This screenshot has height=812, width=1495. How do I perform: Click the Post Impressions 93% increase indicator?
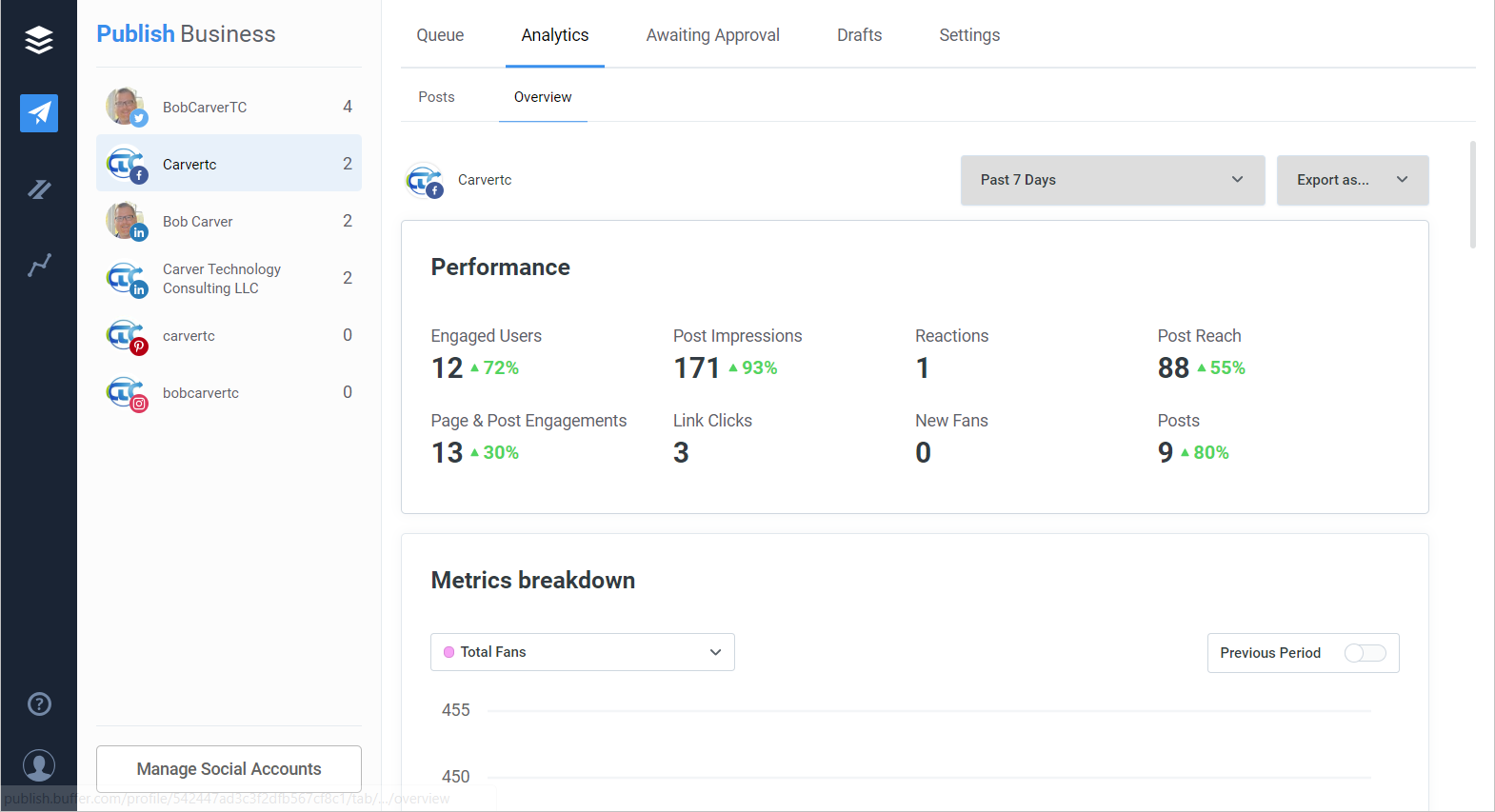tap(753, 368)
